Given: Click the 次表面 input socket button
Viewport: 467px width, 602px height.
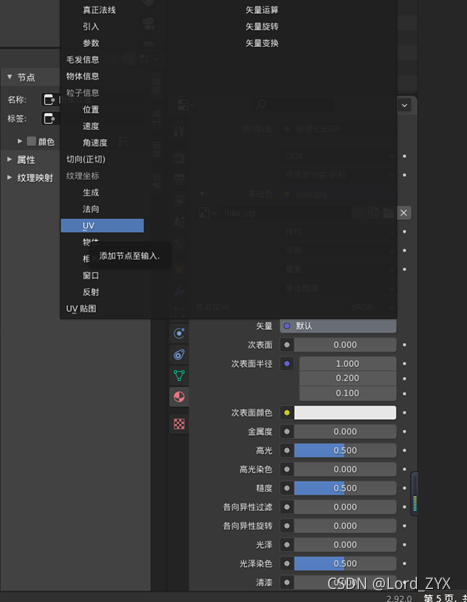Looking at the screenshot, I should (x=287, y=345).
